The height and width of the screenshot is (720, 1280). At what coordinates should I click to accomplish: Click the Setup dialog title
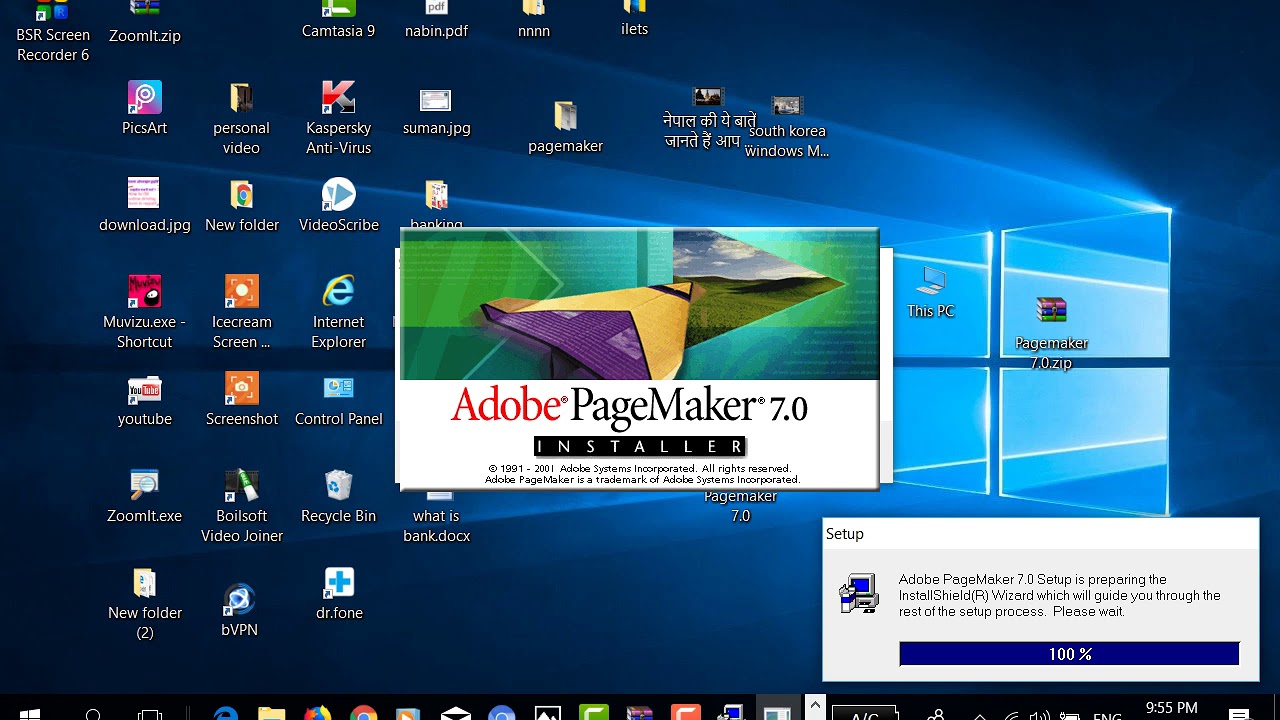[845, 534]
